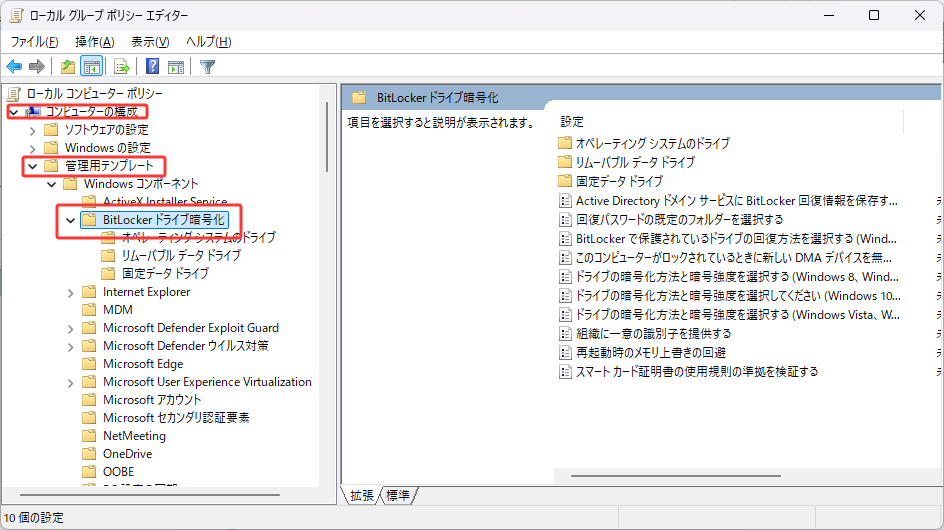Click the OOBE folder icon in tree
This screenshot has height=530, width=944.
(89, 472)
